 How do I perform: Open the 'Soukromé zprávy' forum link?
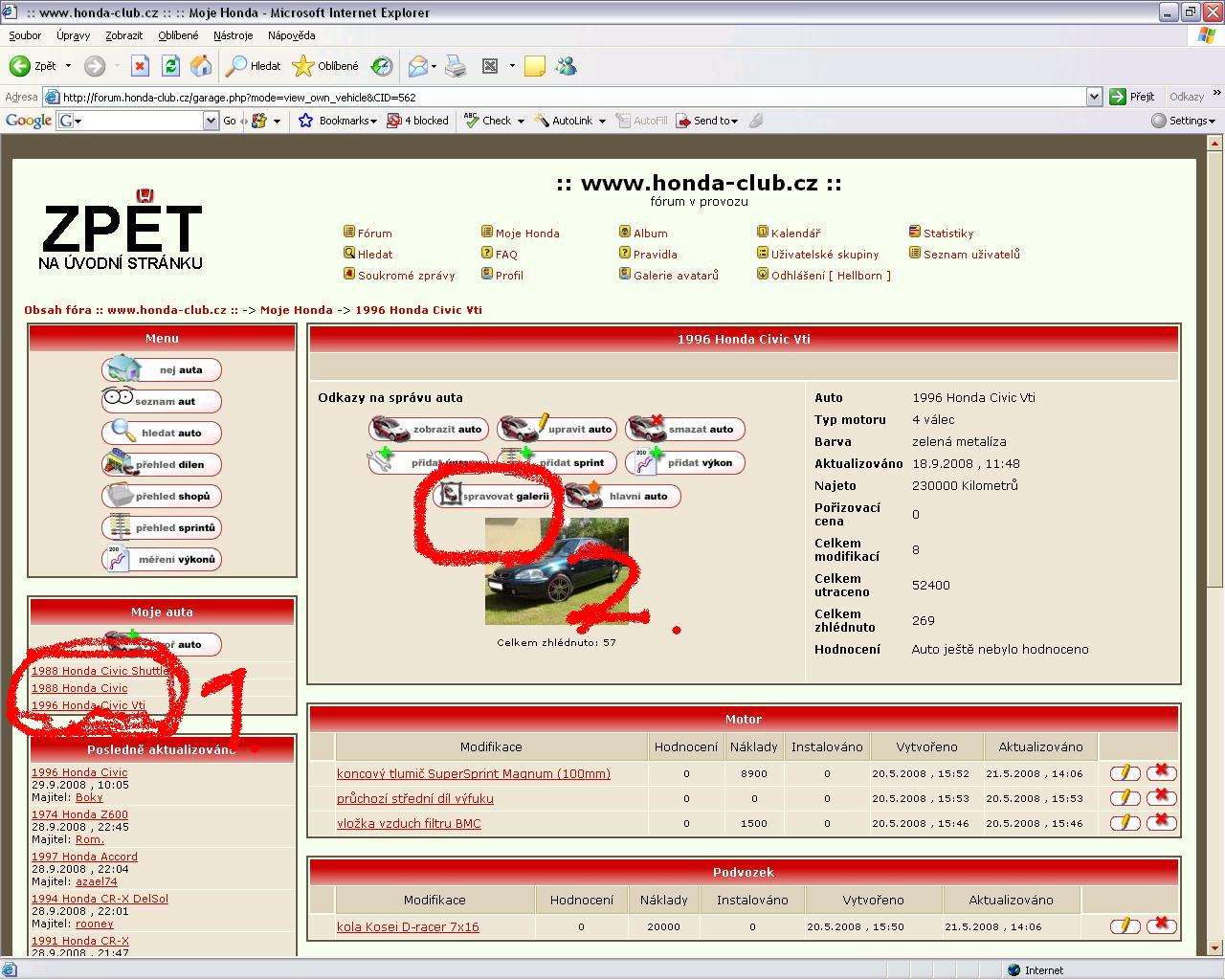[406, 276]
